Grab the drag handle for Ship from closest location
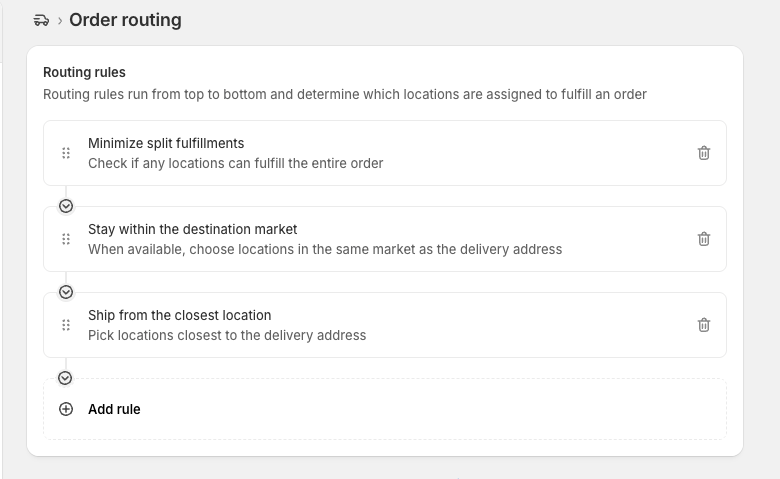Image resolution: width=780 pixels, height=479 pixels. coord(66,325)
